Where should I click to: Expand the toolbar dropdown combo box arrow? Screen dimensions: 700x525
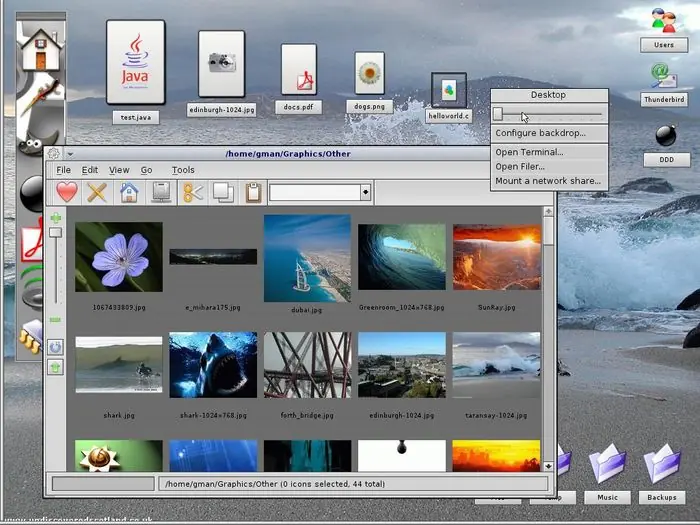365,192
